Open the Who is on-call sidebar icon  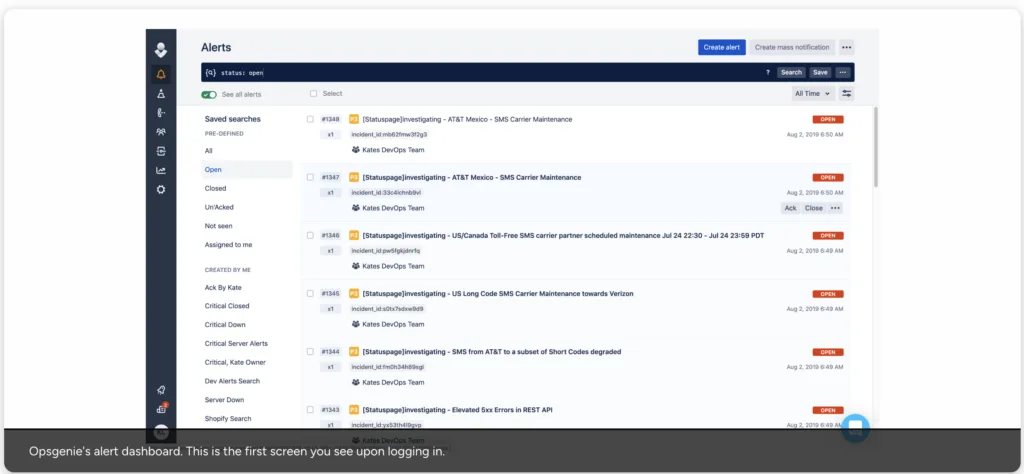click(161, 112)
